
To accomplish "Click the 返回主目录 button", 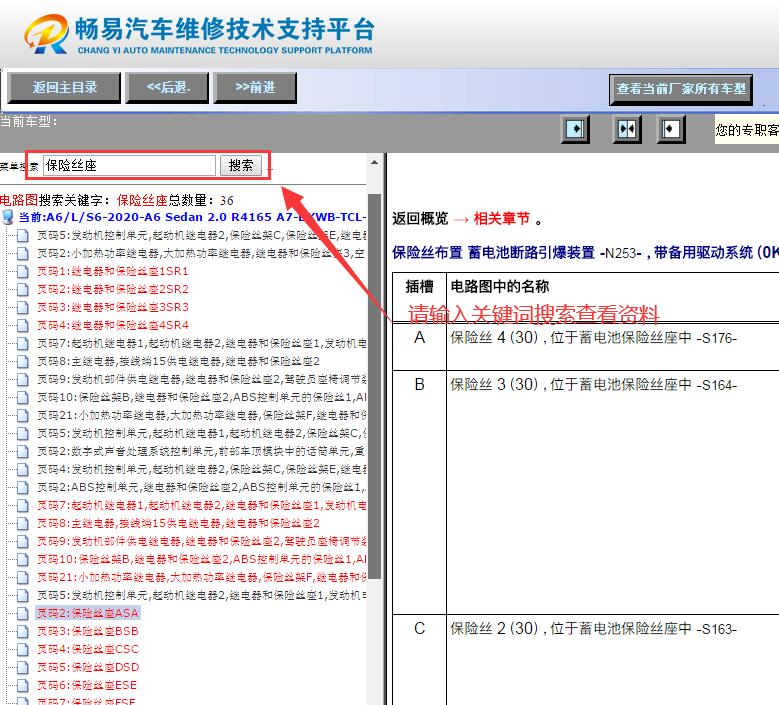I will click(64, 87).
